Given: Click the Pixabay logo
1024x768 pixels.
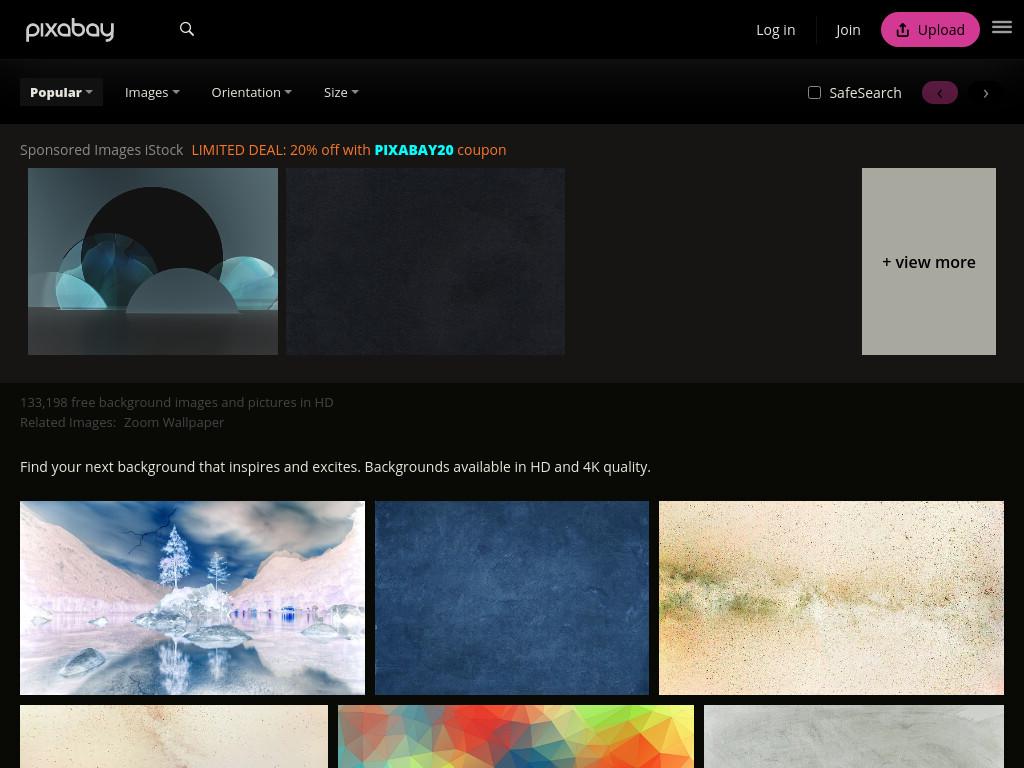Looking at the screenshot, I should click(x=70, y=29).
